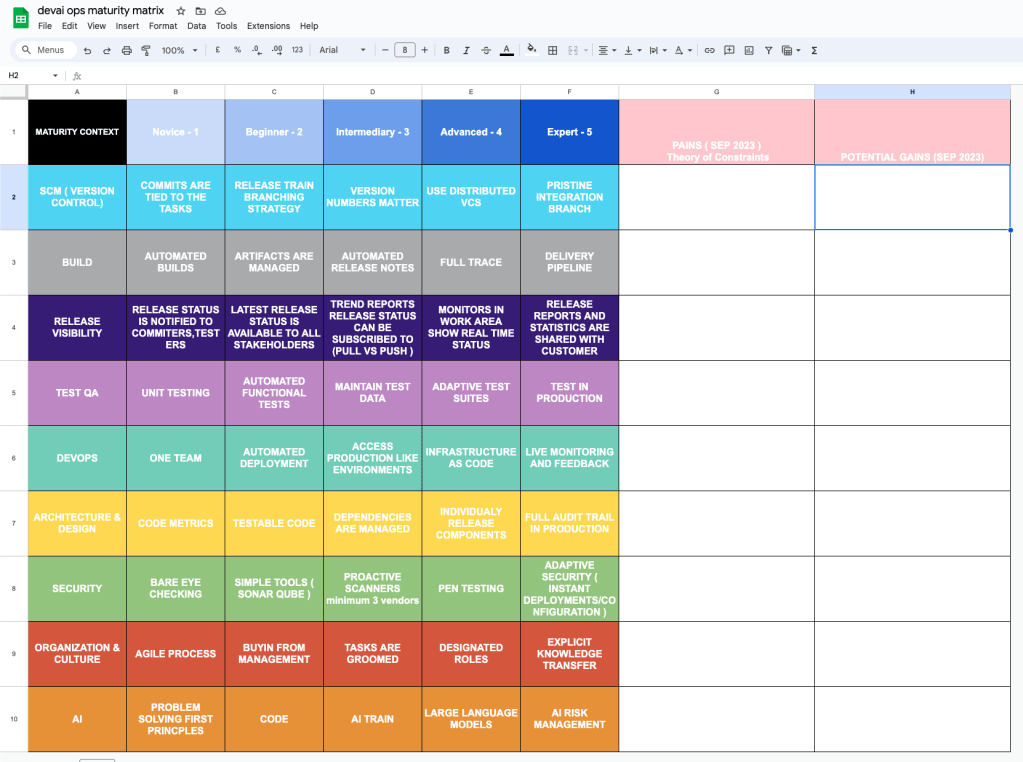Rename the document title devai ops maturity matrix
This screenshot has width=1023, height=762.
click(x=101, y=10)
